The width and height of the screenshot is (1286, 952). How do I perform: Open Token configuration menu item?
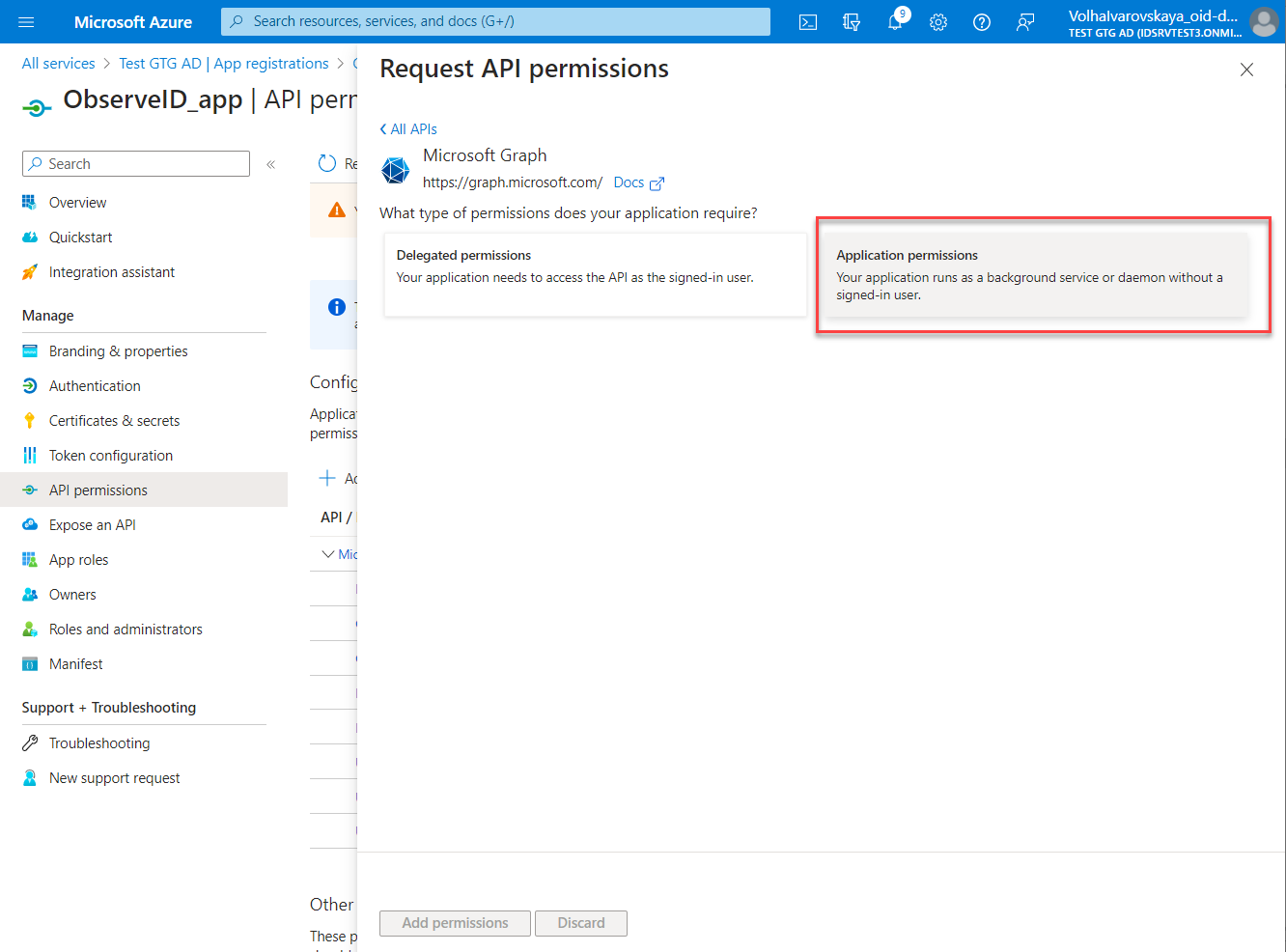coord(111,456)
